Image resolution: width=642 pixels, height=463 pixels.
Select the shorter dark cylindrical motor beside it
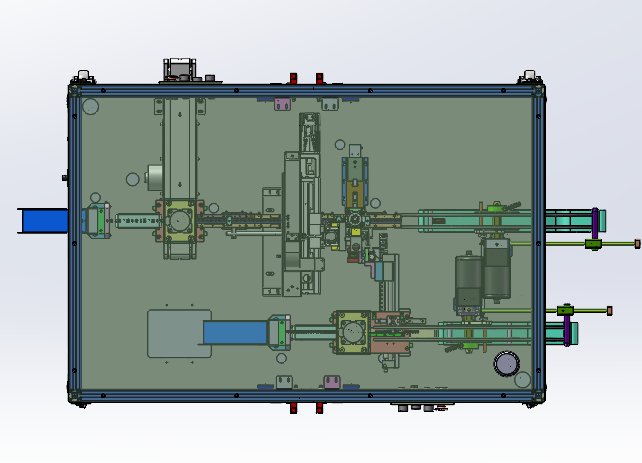pyautogui.click(x=468, y=281)
